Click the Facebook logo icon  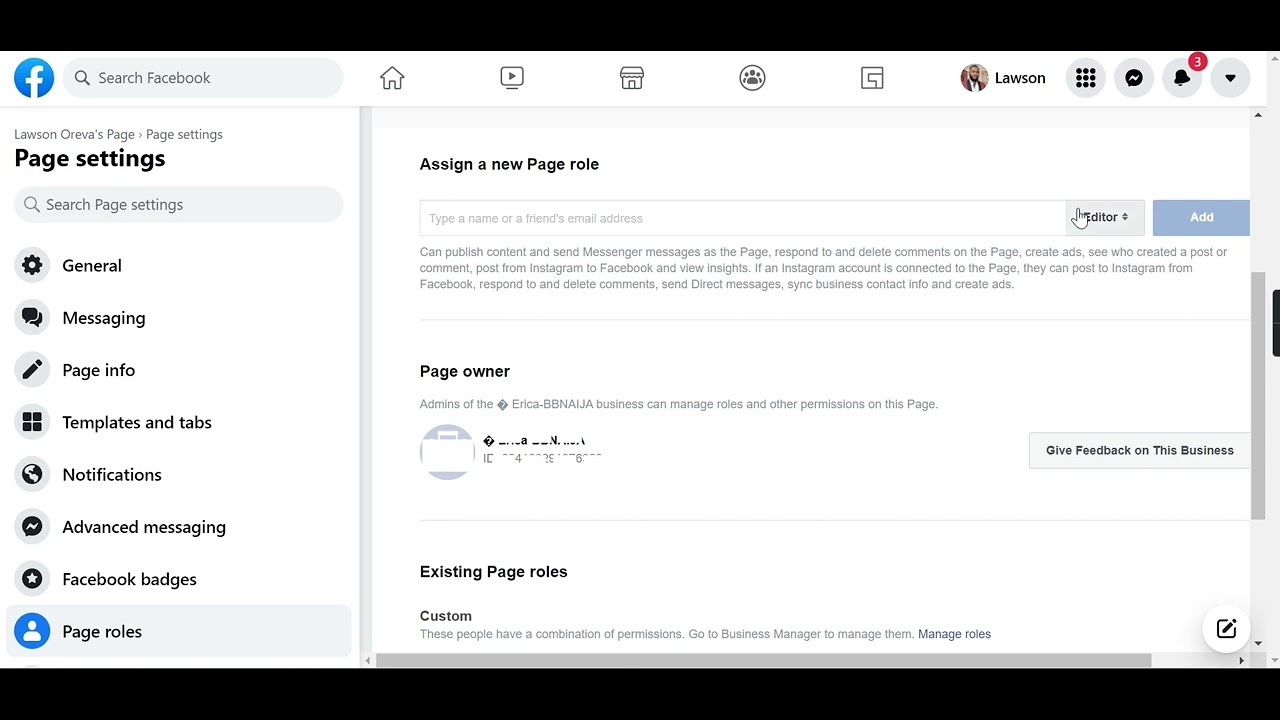(x=34, y=78)
